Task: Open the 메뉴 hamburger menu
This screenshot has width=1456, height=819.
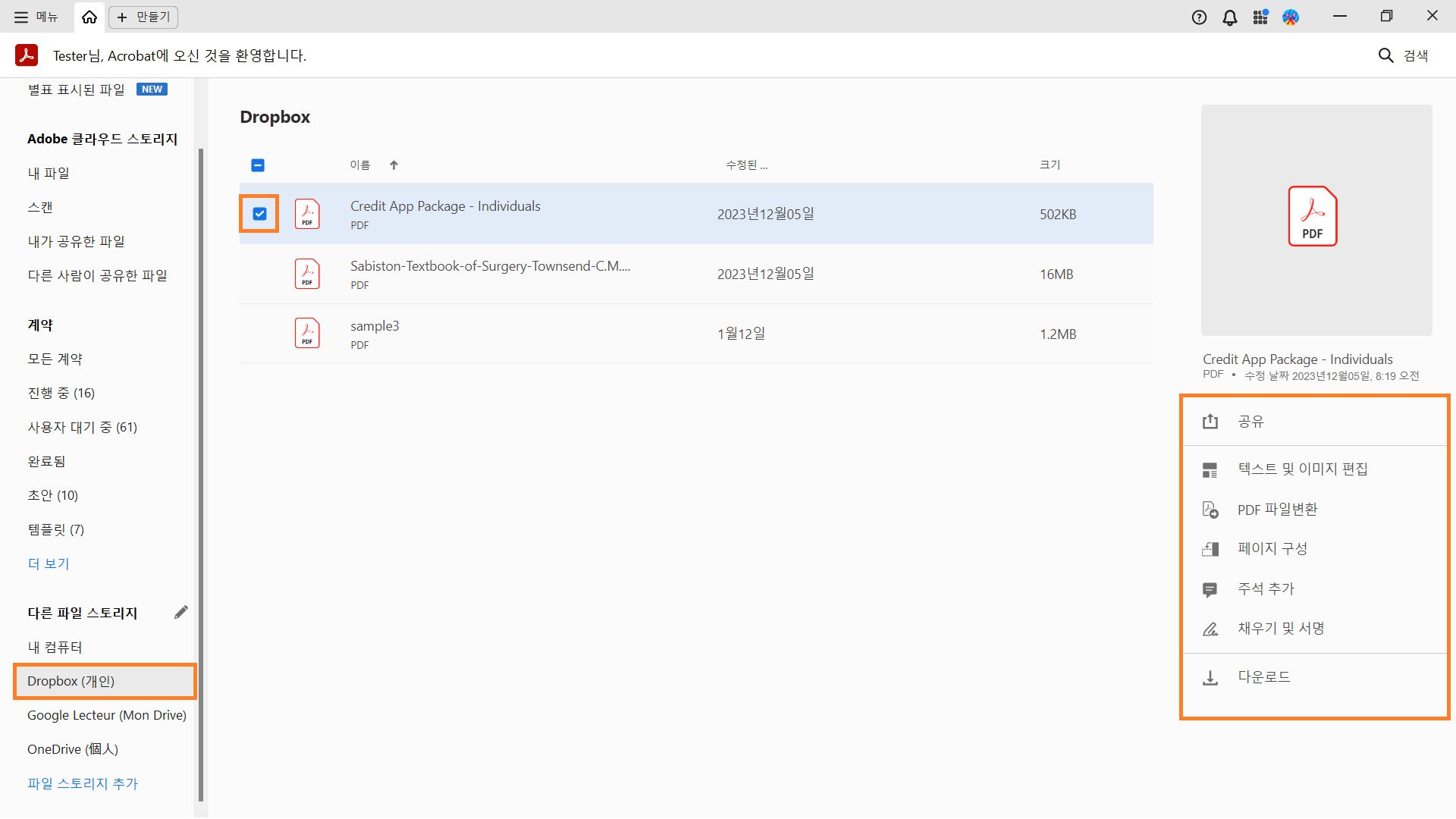Action: coord(36,17)
